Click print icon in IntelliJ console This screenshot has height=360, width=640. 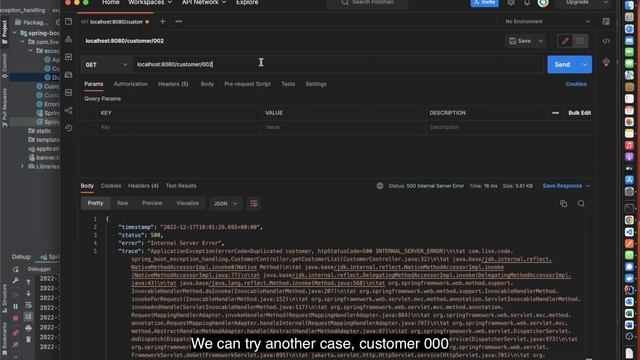(x=28, y=328)
